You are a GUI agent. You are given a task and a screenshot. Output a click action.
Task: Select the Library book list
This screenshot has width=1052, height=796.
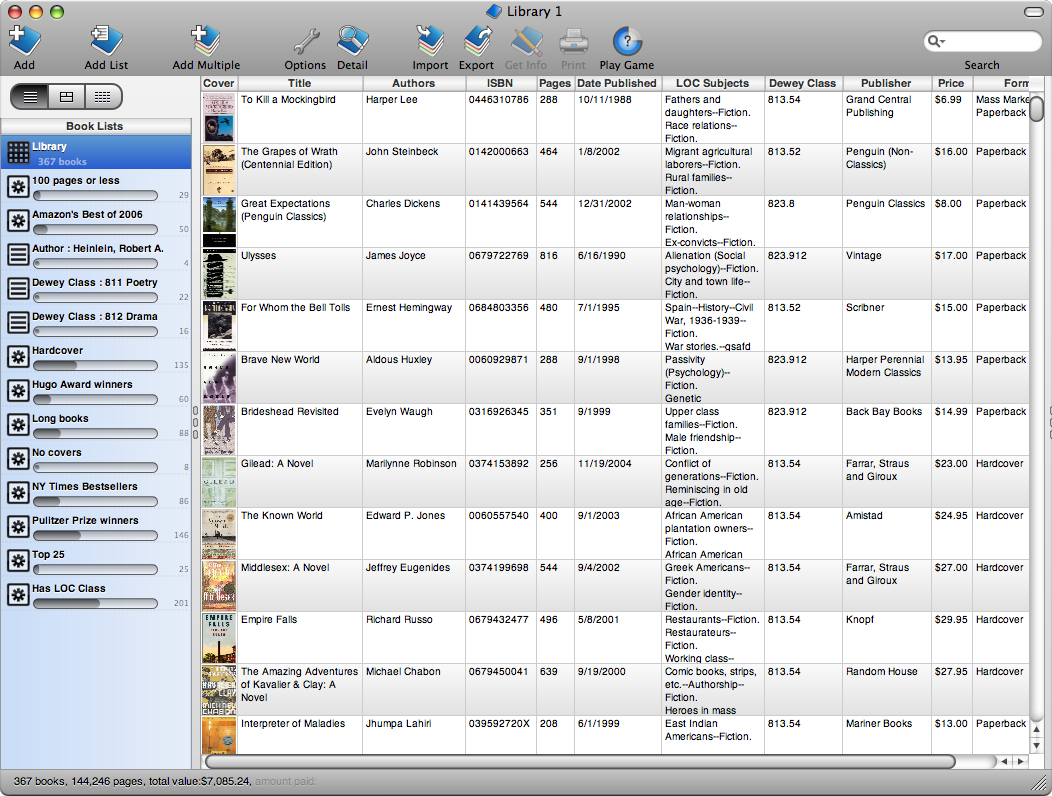tap(95, 153)
